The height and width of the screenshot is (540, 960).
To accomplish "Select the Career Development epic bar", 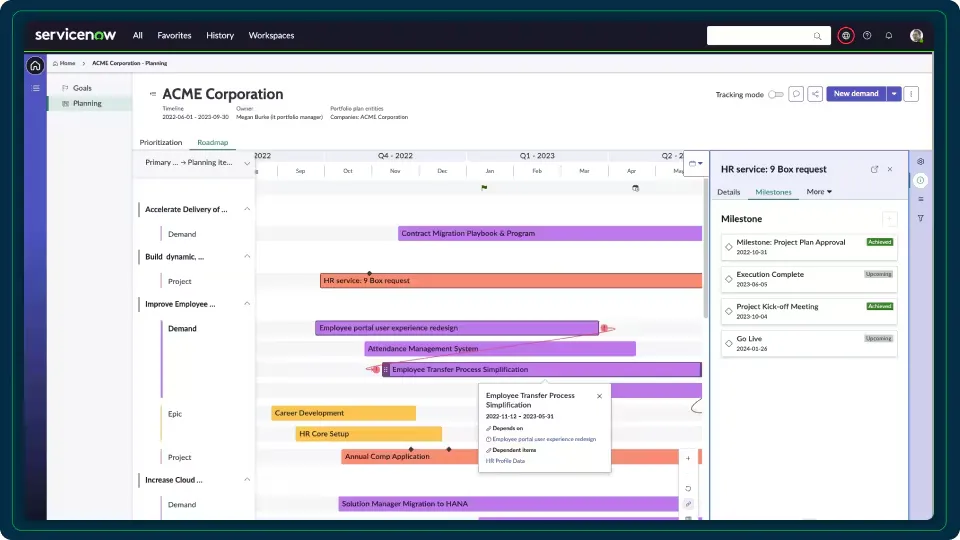I will pyautogui.click(x=343, y=413).
